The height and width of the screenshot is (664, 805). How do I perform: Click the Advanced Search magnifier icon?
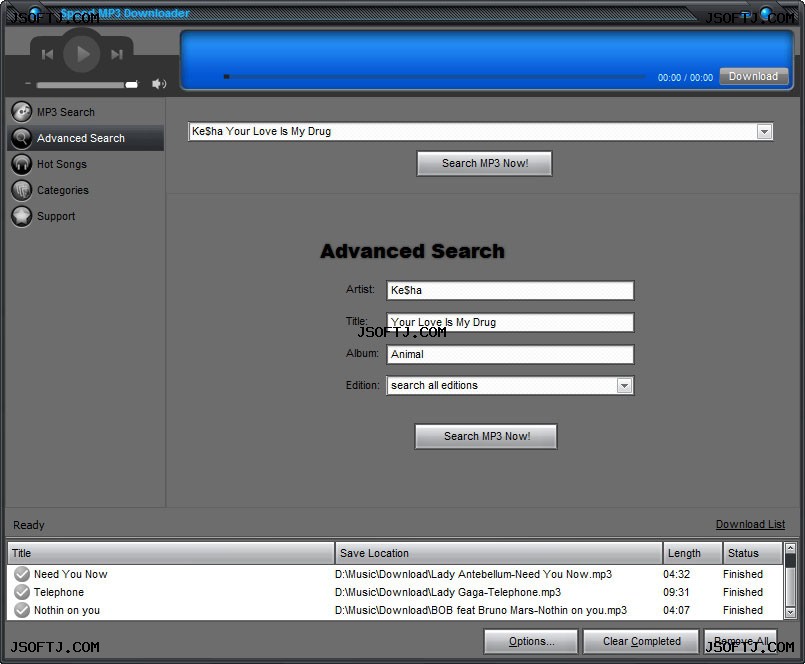pos(22,138)
